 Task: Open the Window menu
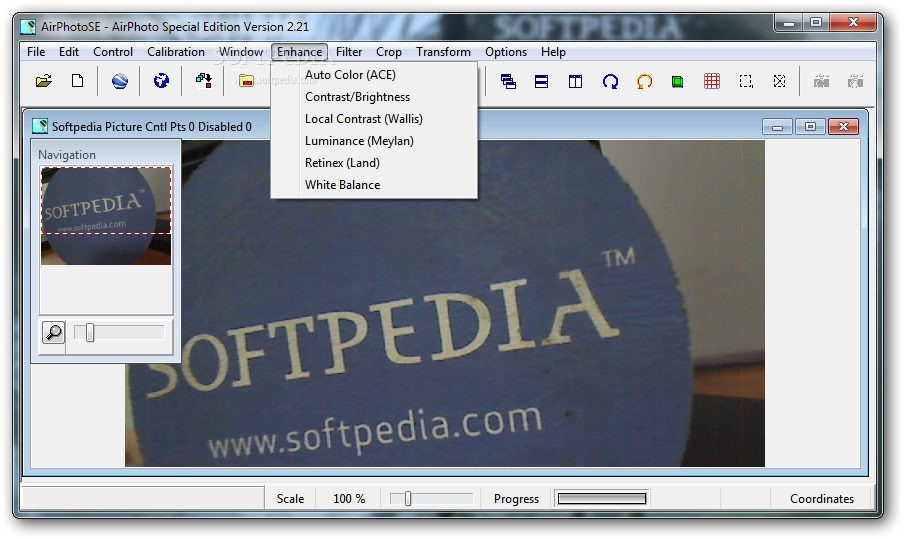click(x=241, y=52)
